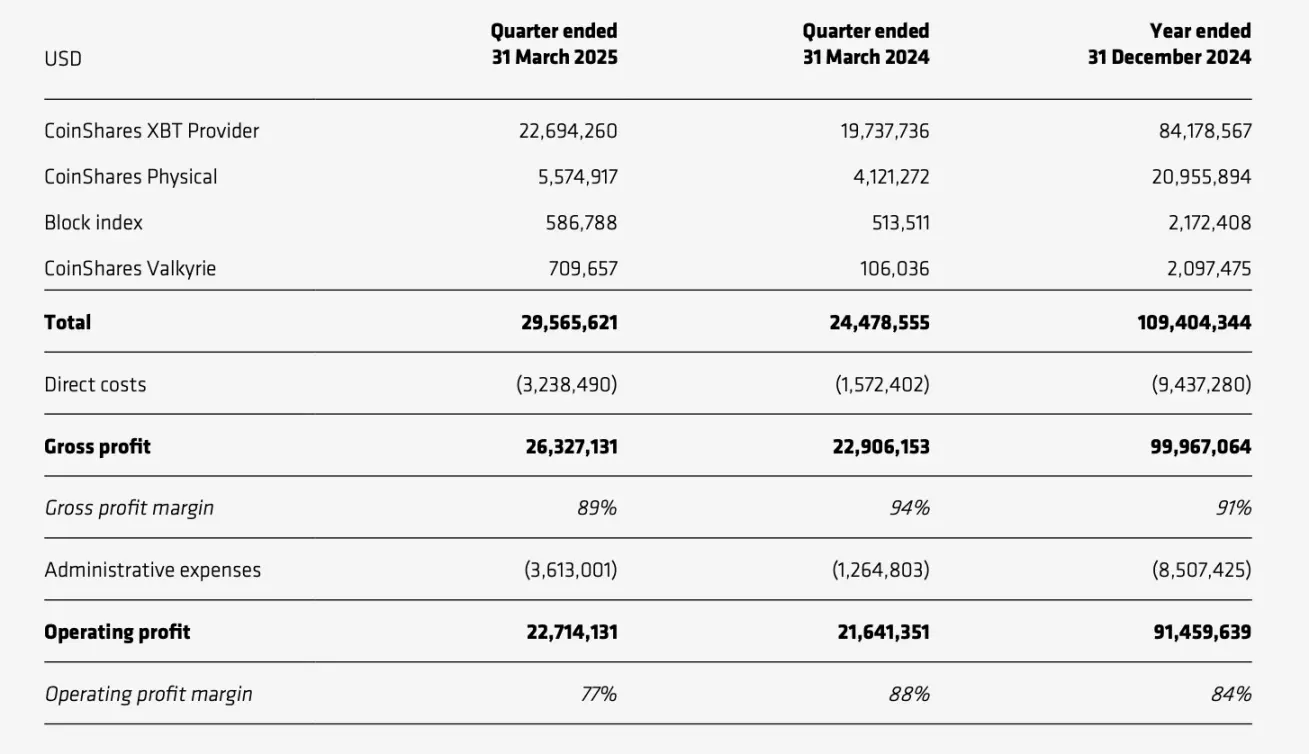Select the bold Total row label

pos(67,321)
